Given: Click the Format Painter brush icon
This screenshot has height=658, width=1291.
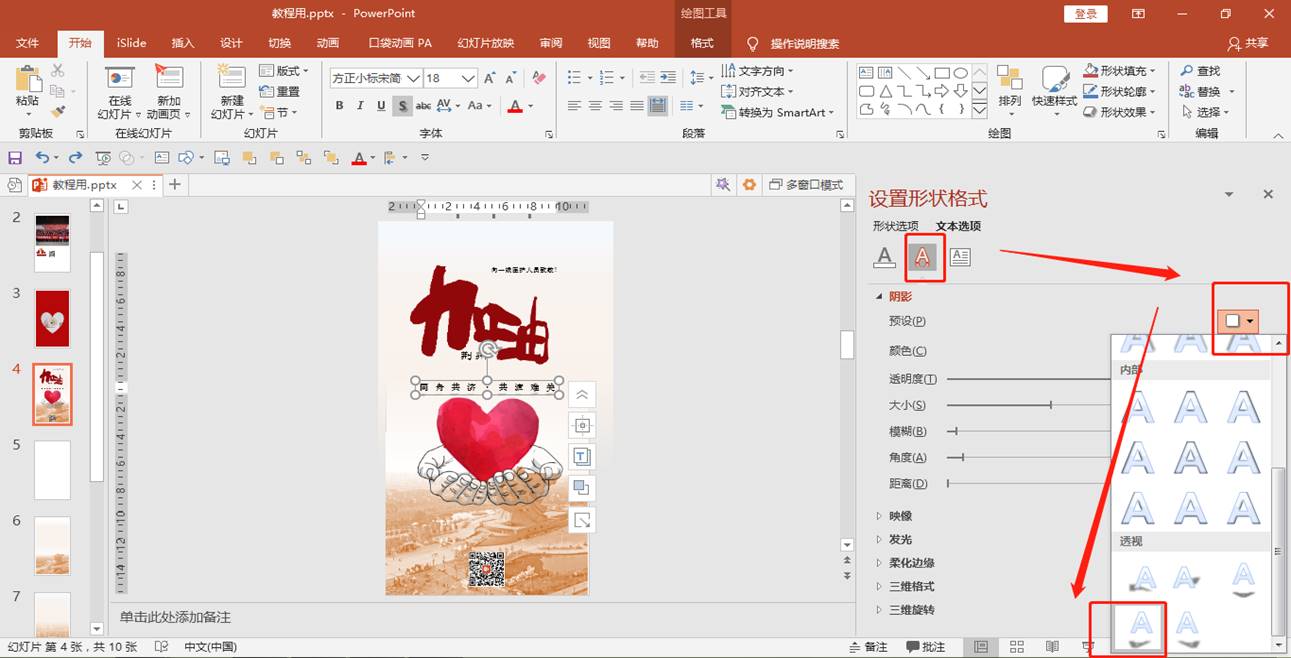Looking at the screenshot, I should point(58,112).
